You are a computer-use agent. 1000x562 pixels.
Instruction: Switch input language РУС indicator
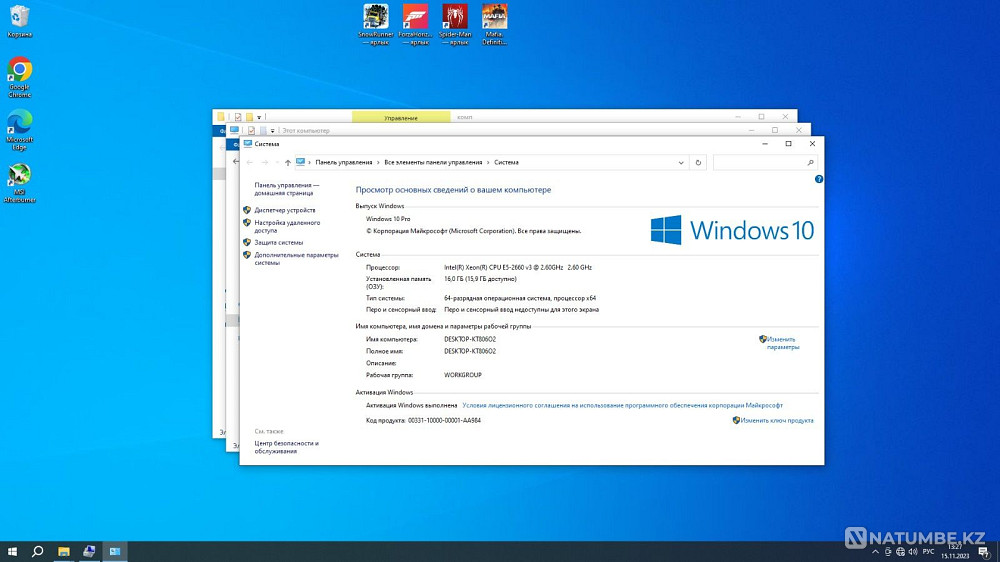click(929, 552)
